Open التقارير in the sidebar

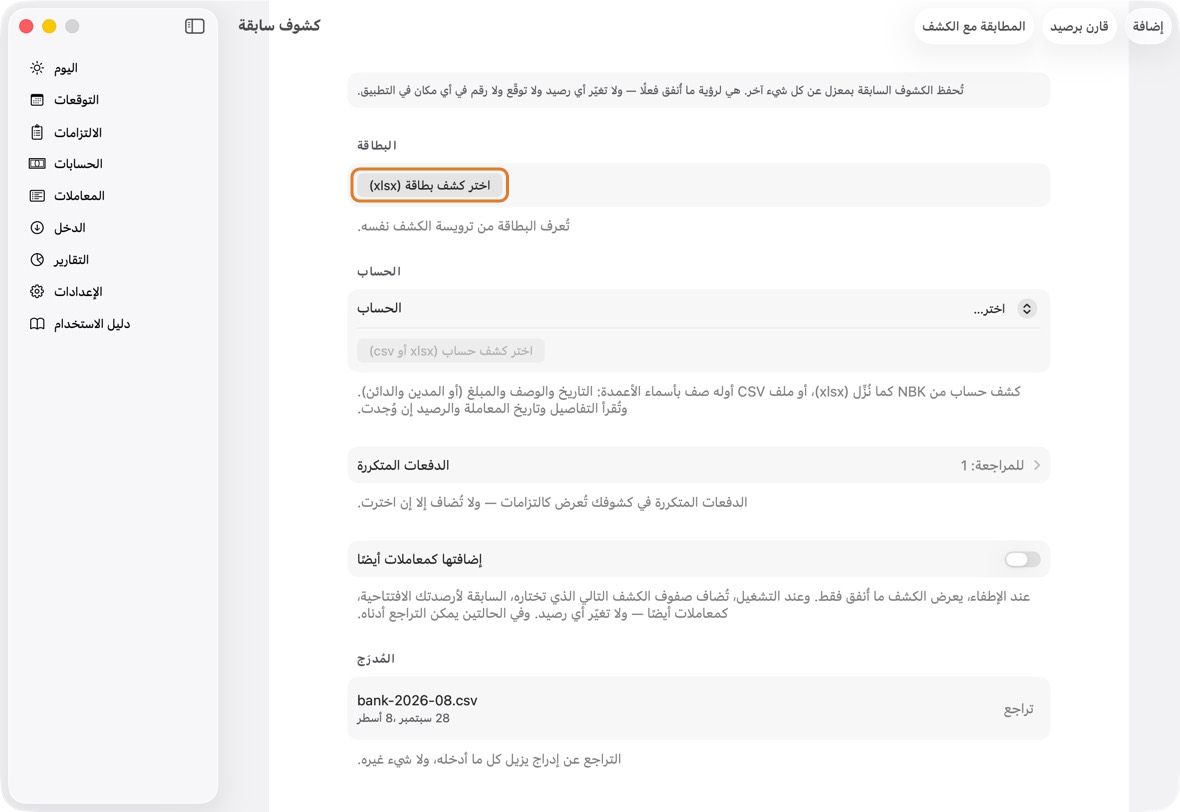pos(113,260)
